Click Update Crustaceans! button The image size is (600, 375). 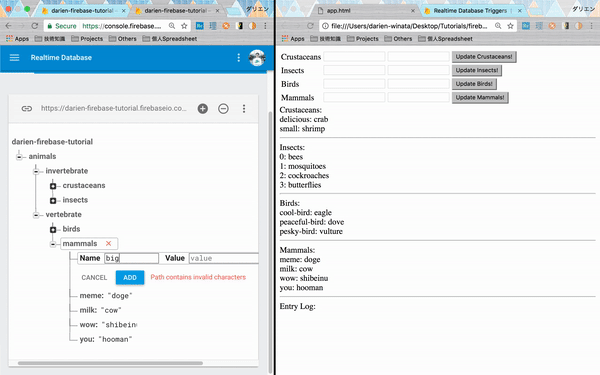(484, 57)
